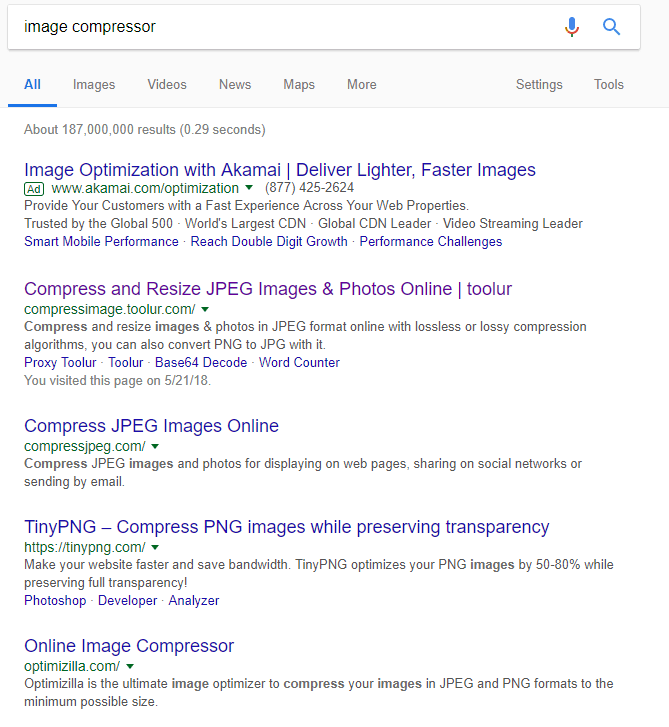Image resolution: width=669 pixels, height=727 pixels.
Task: Click the Toolur sitelink
Action: coord(126,363)
